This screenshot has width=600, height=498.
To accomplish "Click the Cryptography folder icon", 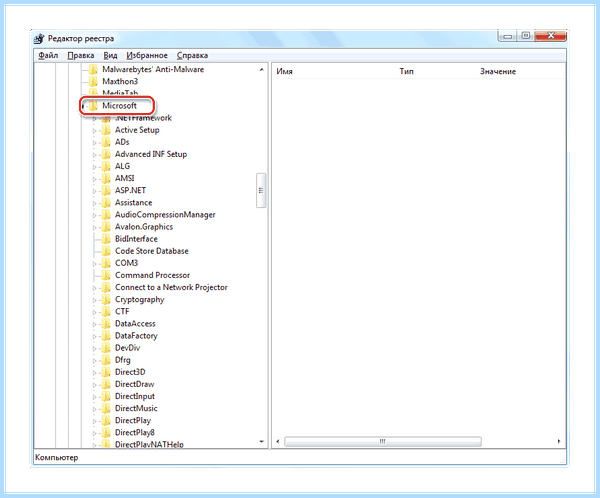I will (x=106, y=300).
